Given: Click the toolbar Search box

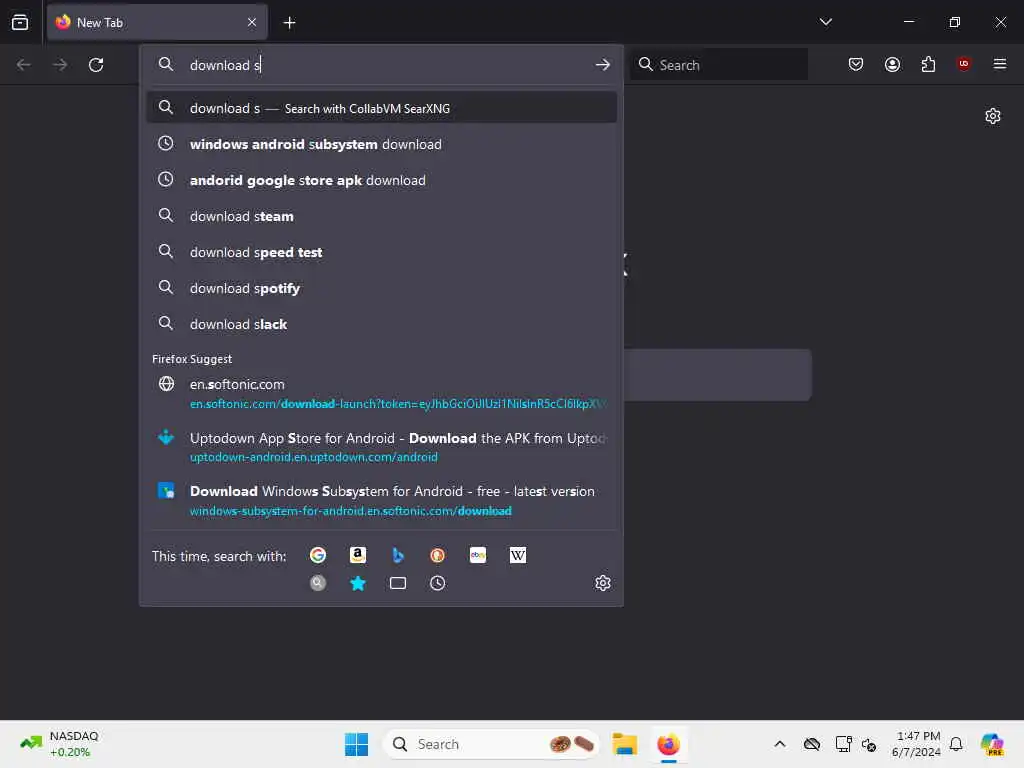Looking at the screenshot, I should tap(718, 65).
